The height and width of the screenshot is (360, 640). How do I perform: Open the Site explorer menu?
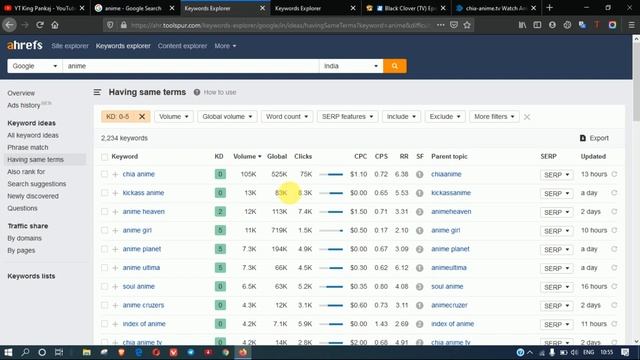point(70,46)
